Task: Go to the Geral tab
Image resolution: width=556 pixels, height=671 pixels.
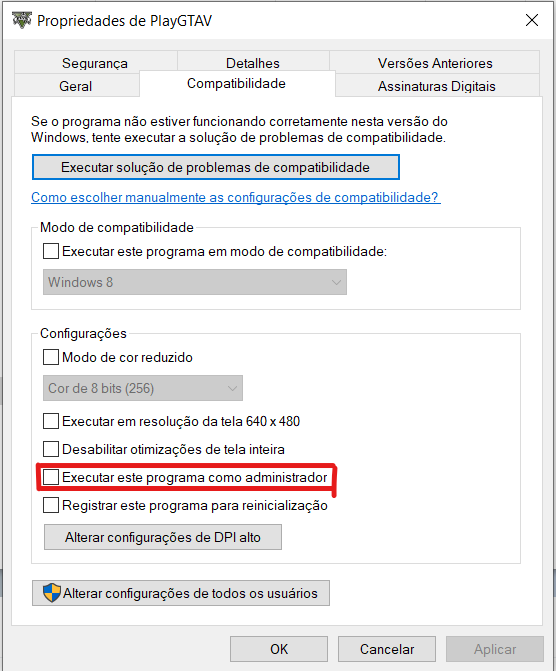Action: coord(76,86)
